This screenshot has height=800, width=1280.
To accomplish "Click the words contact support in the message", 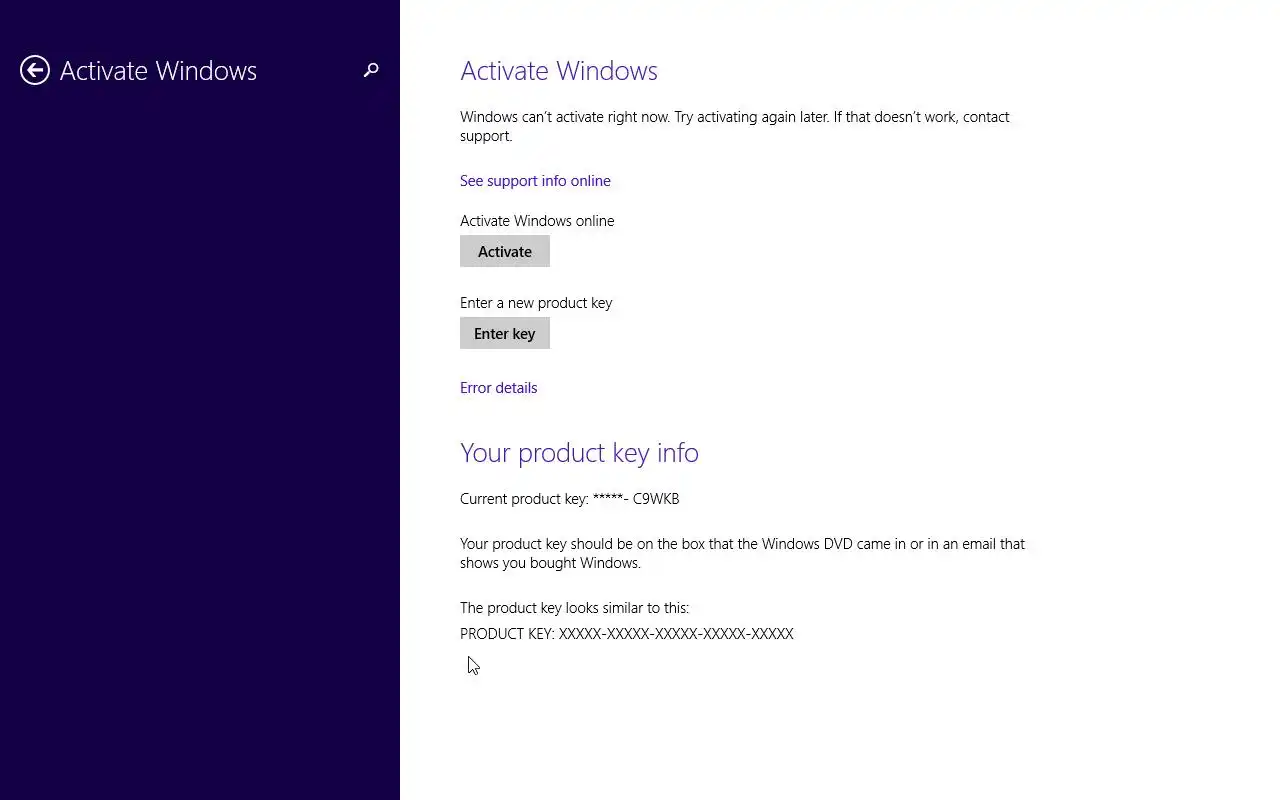I will click(735, 126).
